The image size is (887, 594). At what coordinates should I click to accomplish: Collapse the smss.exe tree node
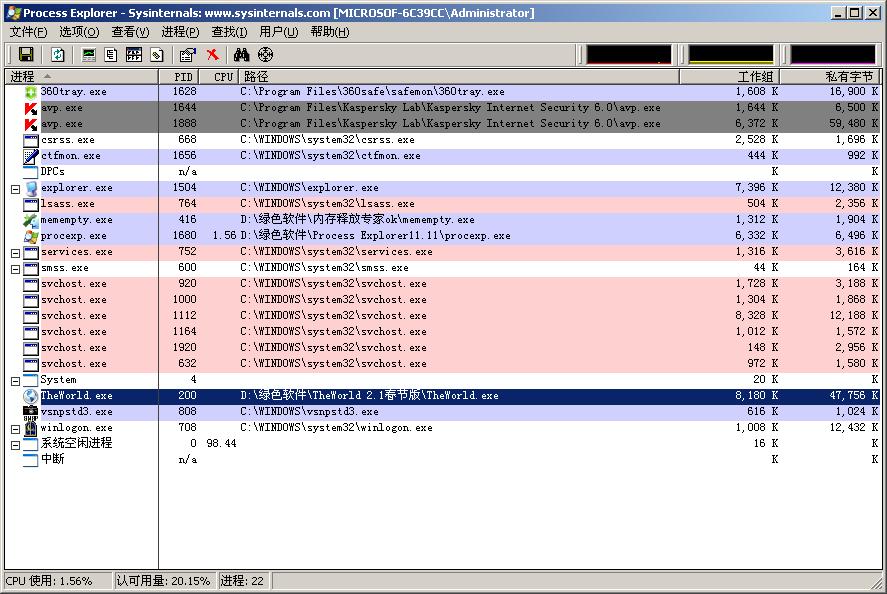pos(16,269)
